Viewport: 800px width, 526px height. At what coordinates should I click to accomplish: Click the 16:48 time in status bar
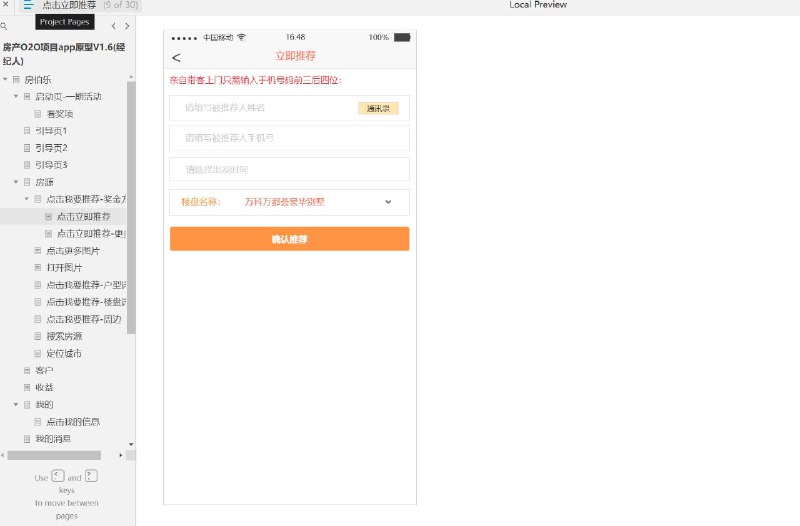tap(295, 37)
